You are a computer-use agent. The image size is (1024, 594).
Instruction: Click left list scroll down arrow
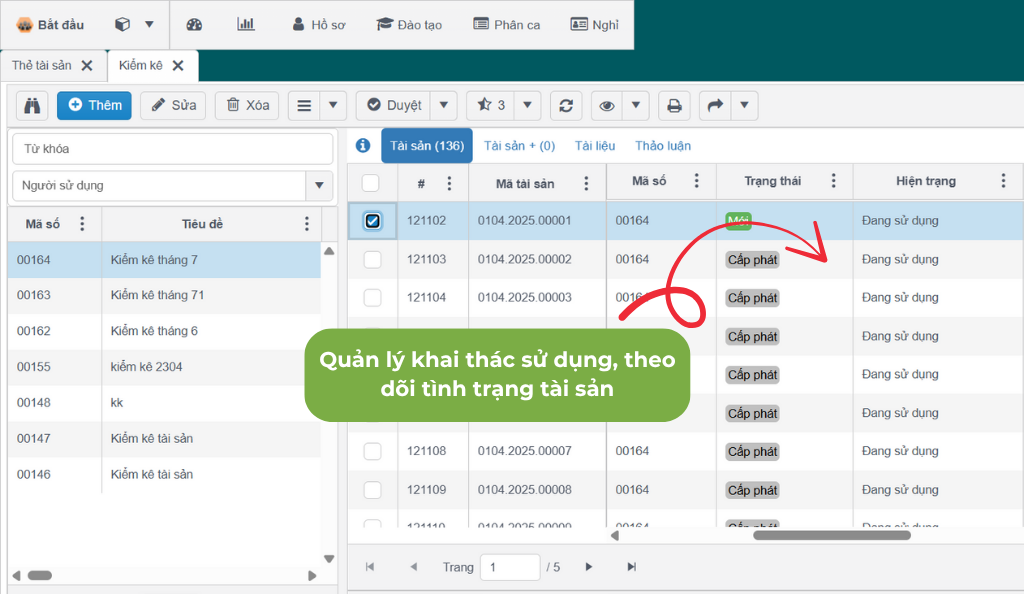329,559
